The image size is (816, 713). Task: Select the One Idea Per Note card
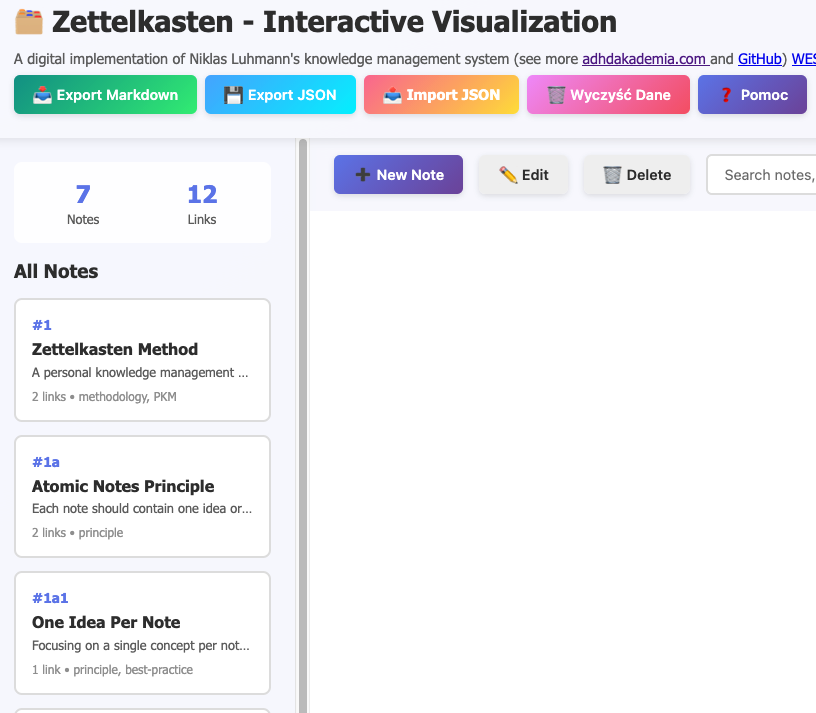(x=142, y=632)
